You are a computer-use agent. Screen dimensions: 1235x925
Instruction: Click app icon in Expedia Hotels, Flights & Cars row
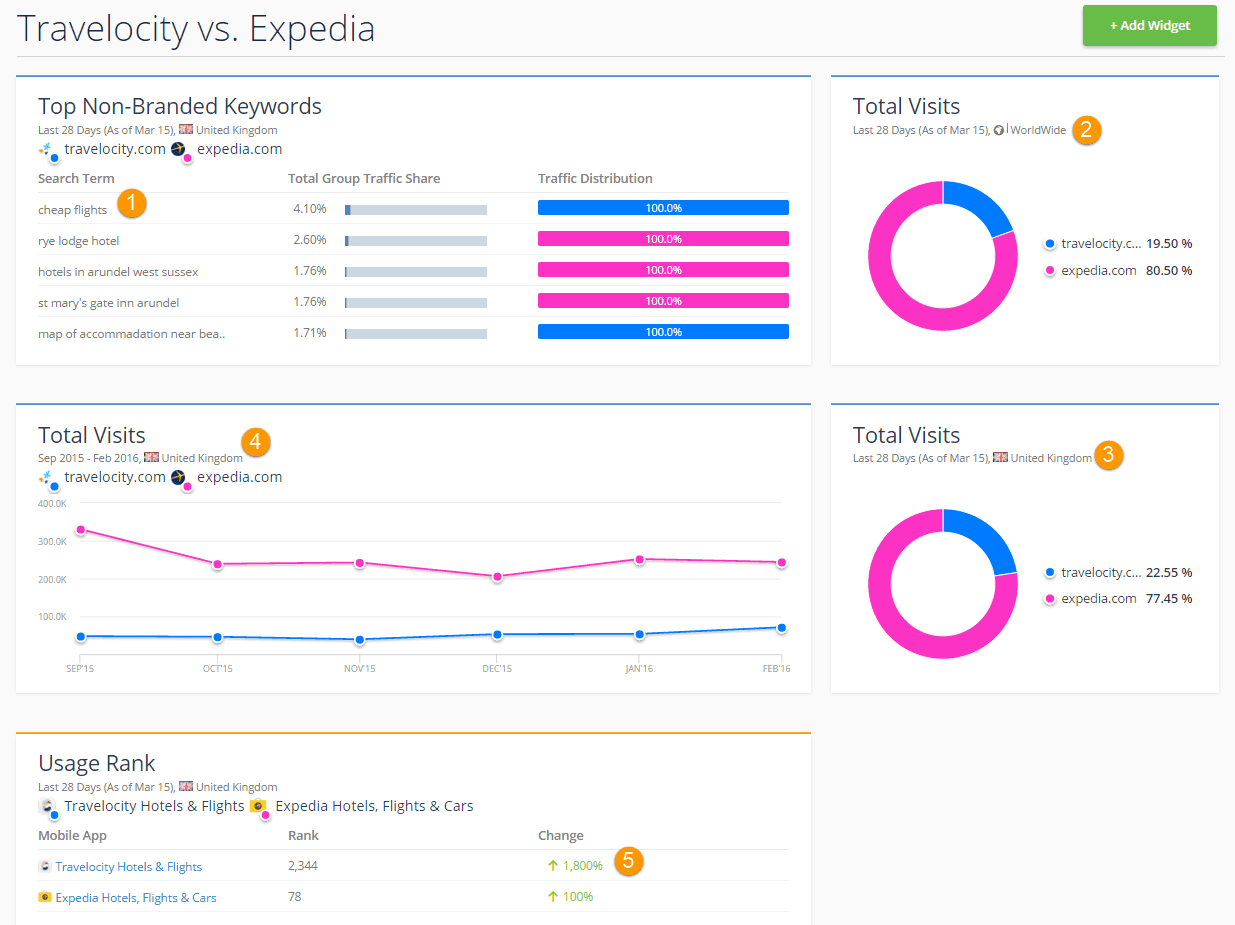[x=44, y=897]
